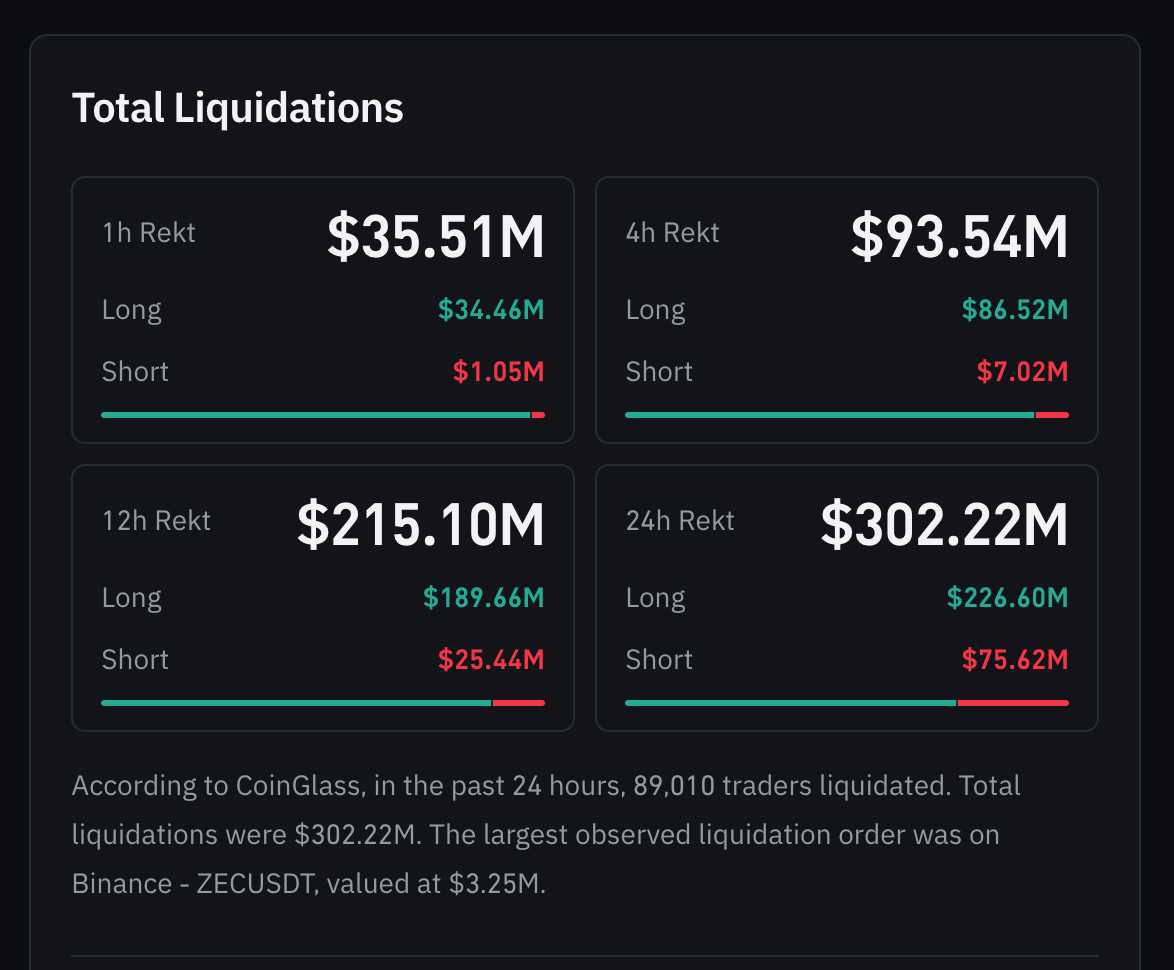Screen dimensions: 1174x970
Task: Select the 24h Rekt label
Action: click(x=680, y=521)
